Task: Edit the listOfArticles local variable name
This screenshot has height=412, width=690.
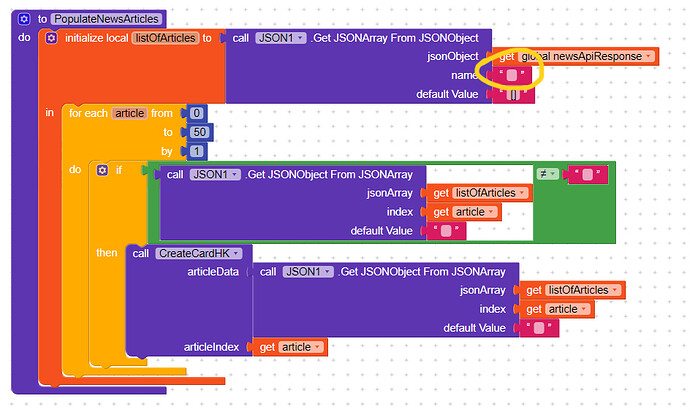Action: pyautogui.click(x=165, y=38)
